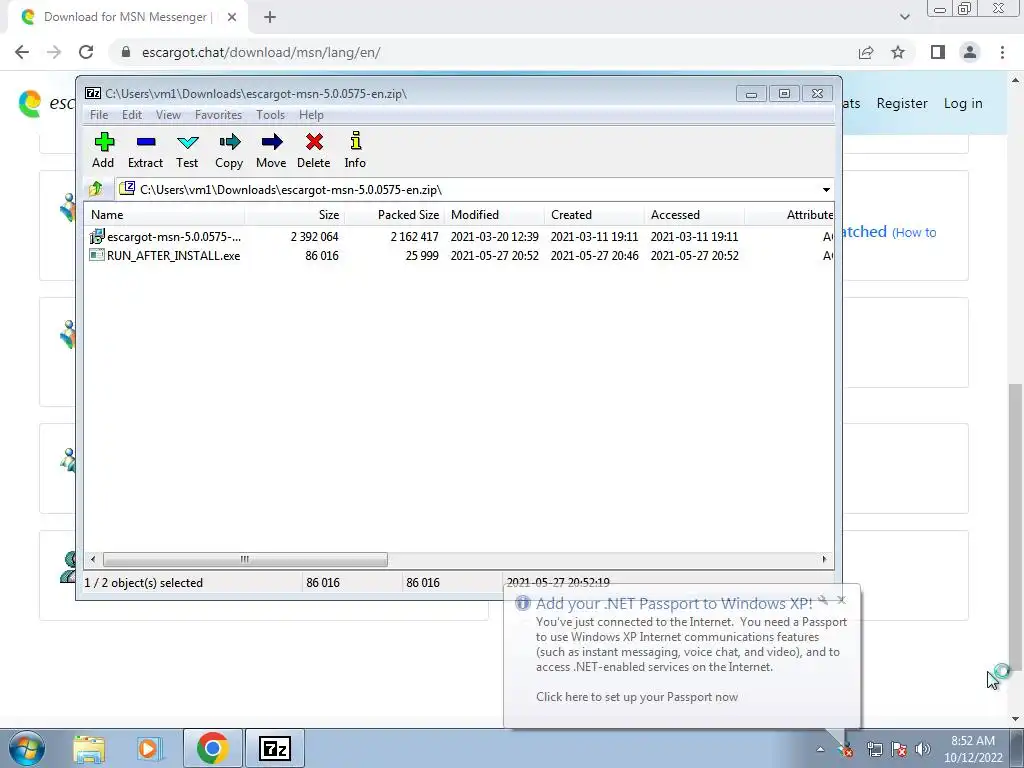
Task: Open Chrome side panel icon
Action: point(938,52)
